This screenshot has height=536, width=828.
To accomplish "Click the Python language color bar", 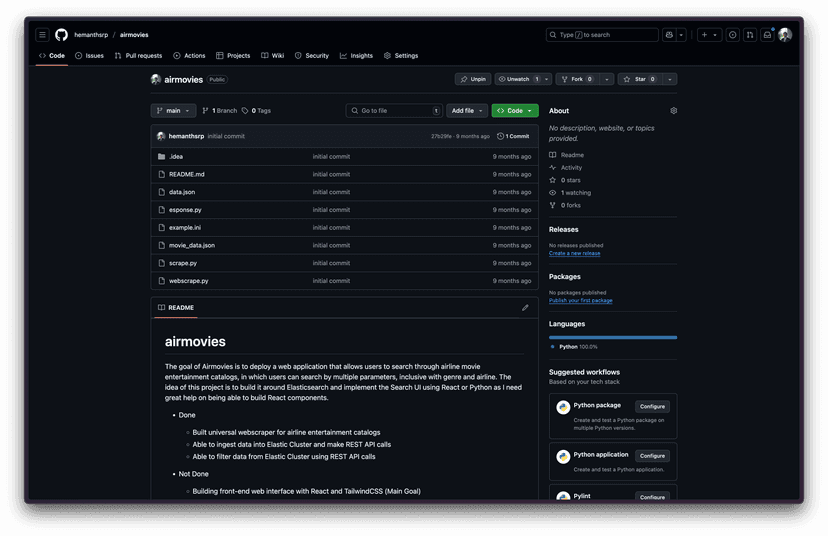I will pos(612,337).
